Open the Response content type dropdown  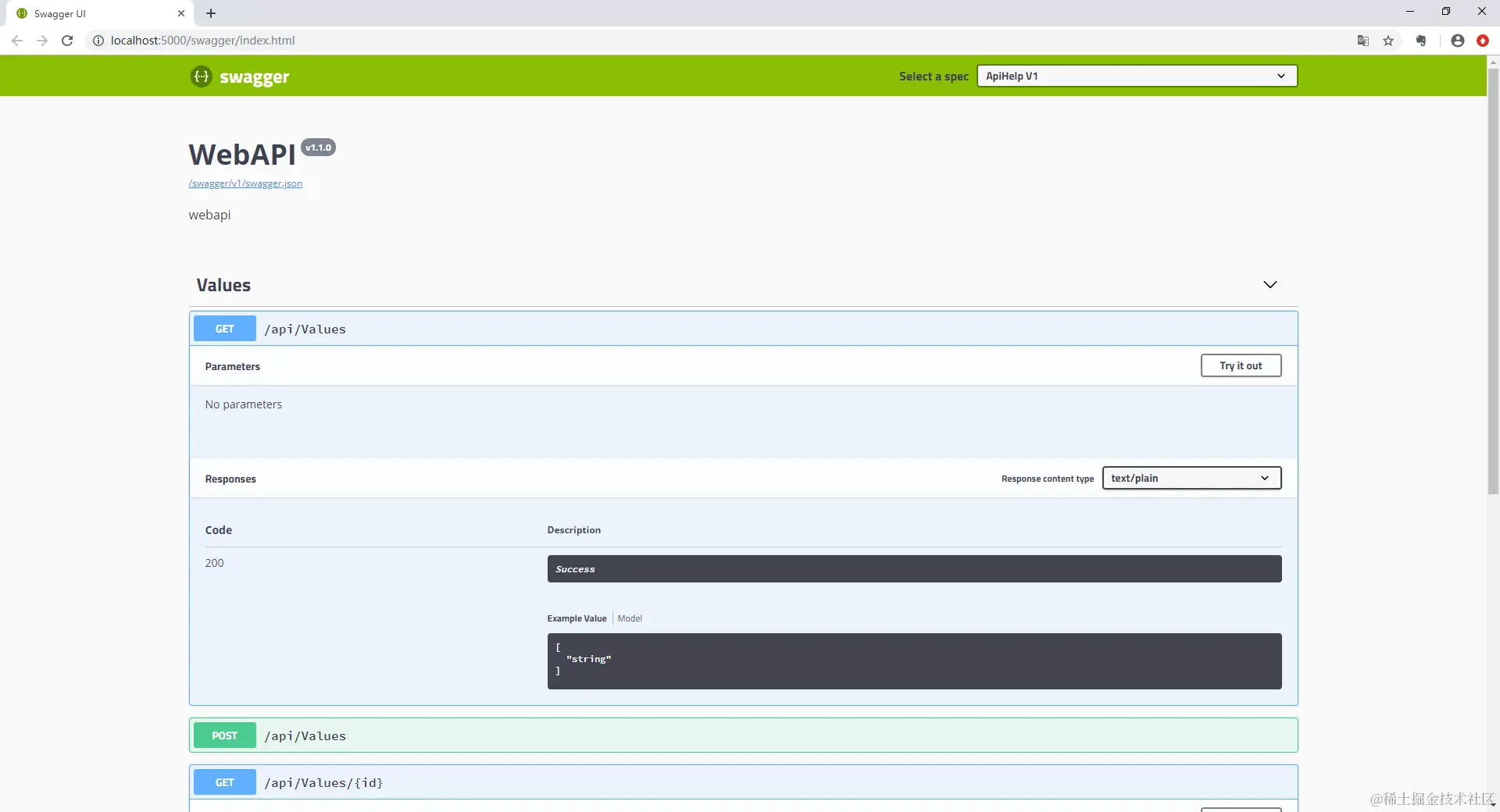point(1191,478)
